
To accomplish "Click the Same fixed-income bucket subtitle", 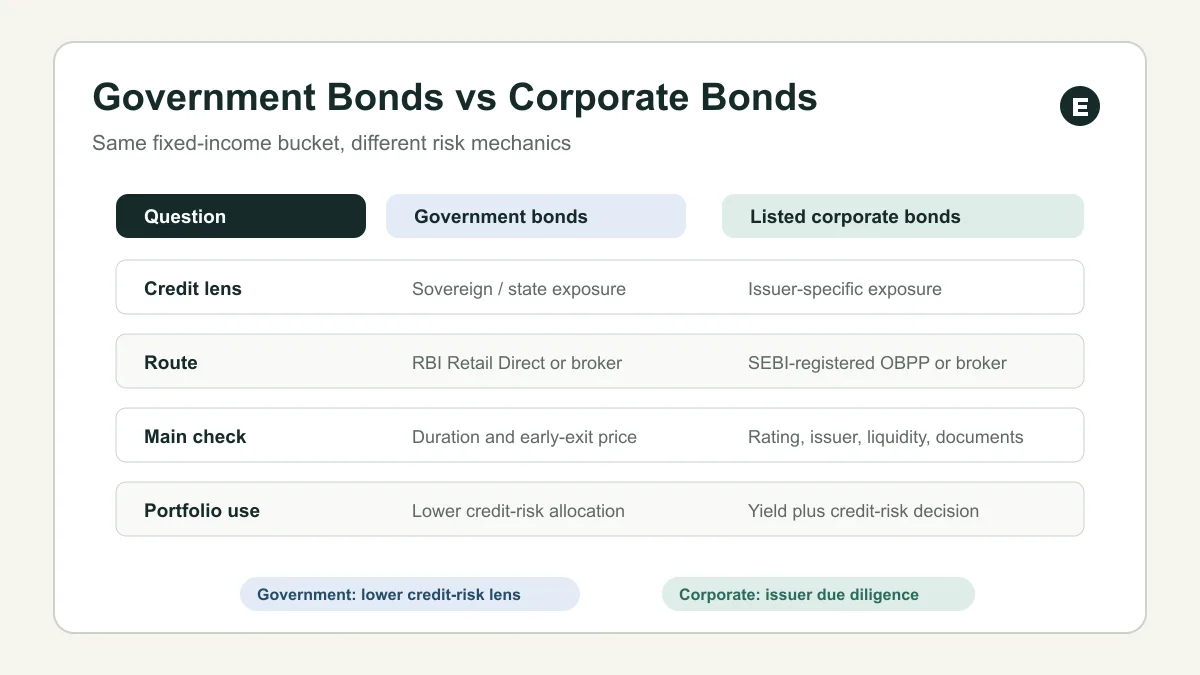I will point(331,143).
